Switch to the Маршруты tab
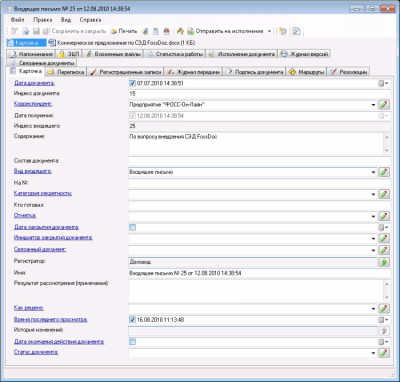Viewport: 400px width, 382px height. 307,72
